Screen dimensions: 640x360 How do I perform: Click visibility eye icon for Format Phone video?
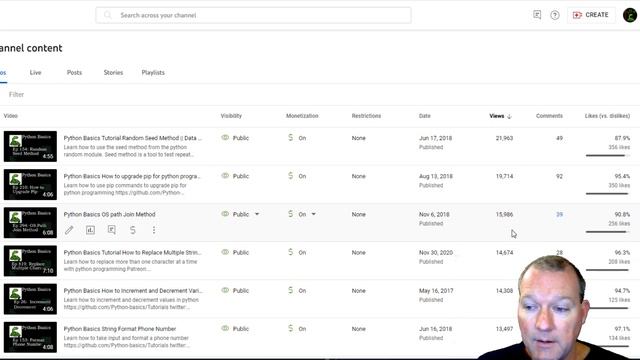225,329
